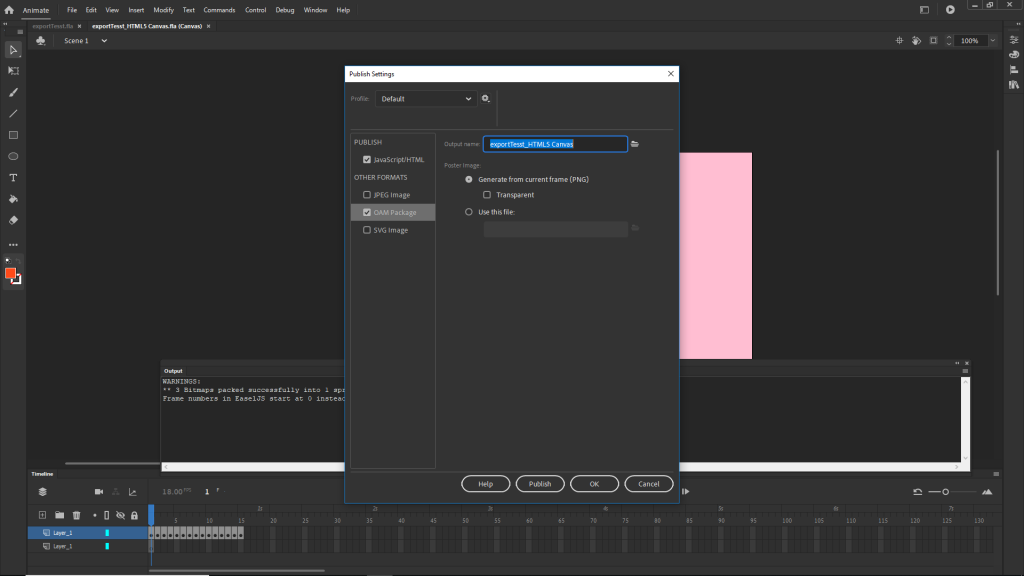Select the Brush tool in the toolbar
Image resolution: width=1024 pixels, height=576 pixels.
14,92
